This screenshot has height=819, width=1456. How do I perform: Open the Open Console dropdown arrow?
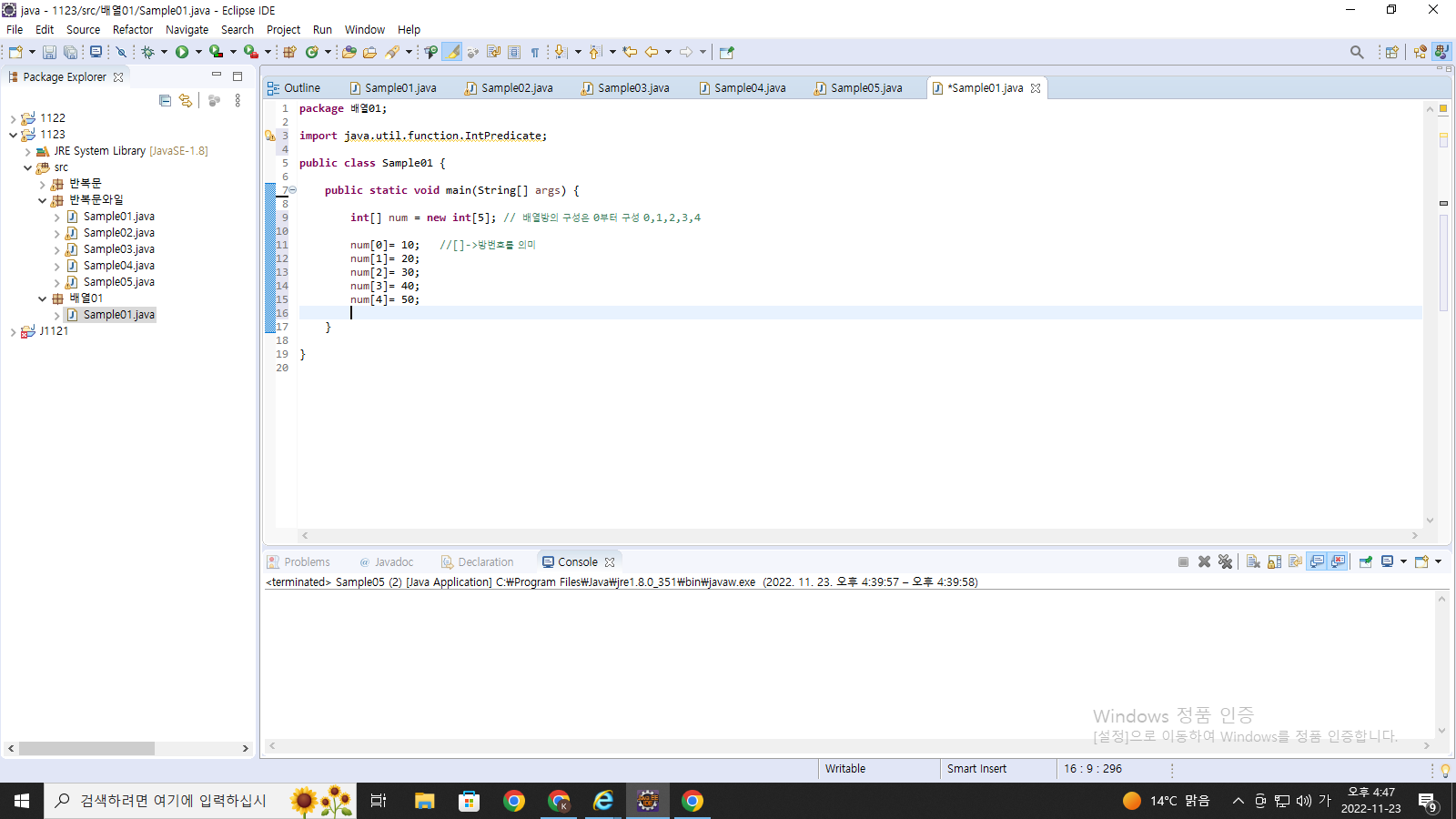(1438, 561)
